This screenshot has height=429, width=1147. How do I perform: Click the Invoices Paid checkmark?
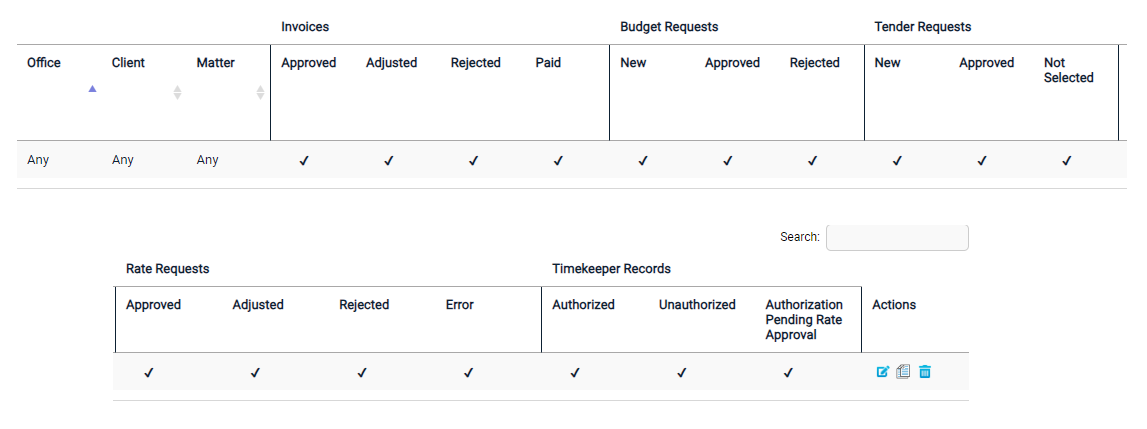(558, 160)
